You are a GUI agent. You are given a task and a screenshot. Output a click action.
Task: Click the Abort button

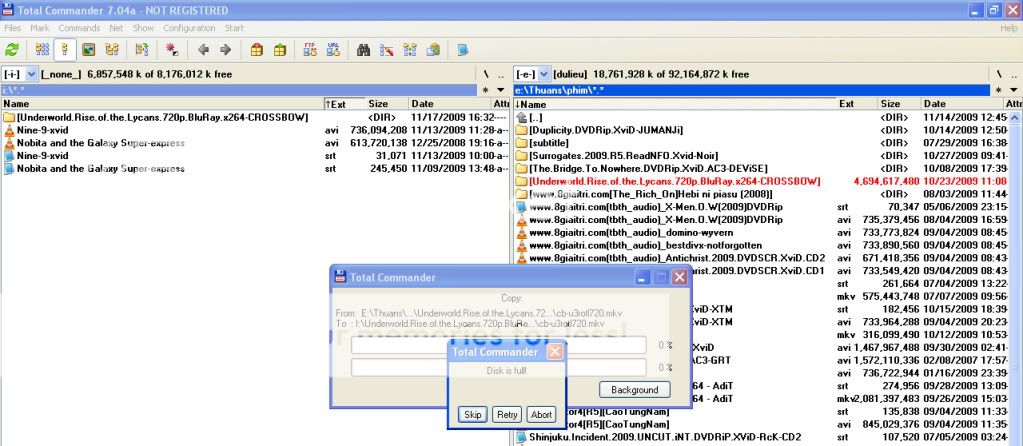click(x=541, y=414)
